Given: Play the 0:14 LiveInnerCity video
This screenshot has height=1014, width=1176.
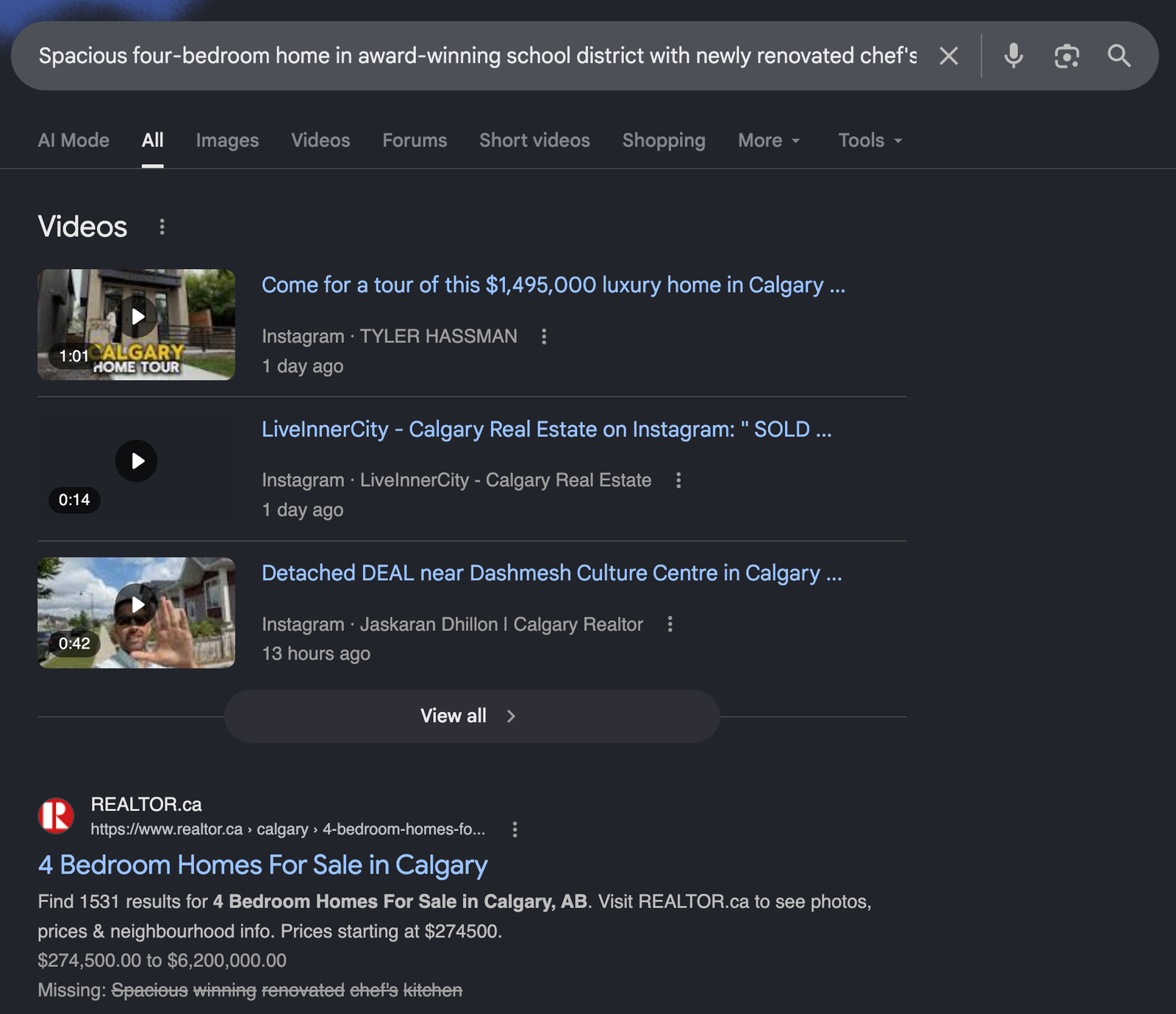Looking at the screenshot, I should tap(137, 468).
